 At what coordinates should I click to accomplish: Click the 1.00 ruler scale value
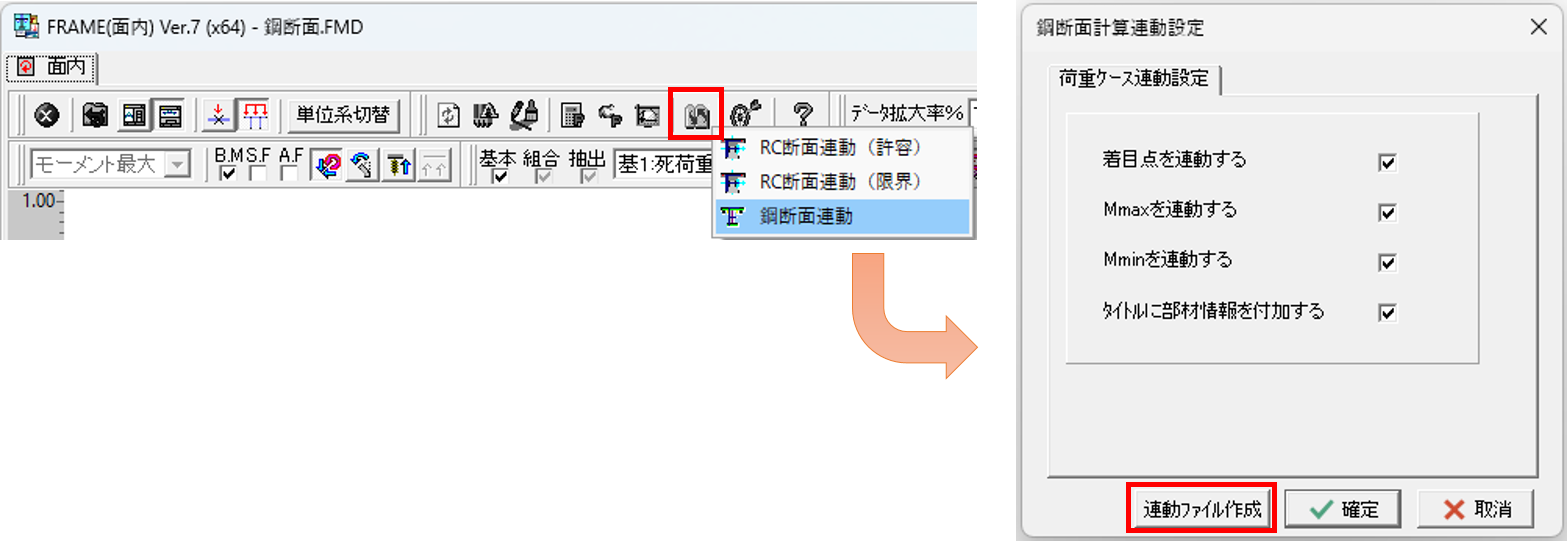[x=38, y=200]
